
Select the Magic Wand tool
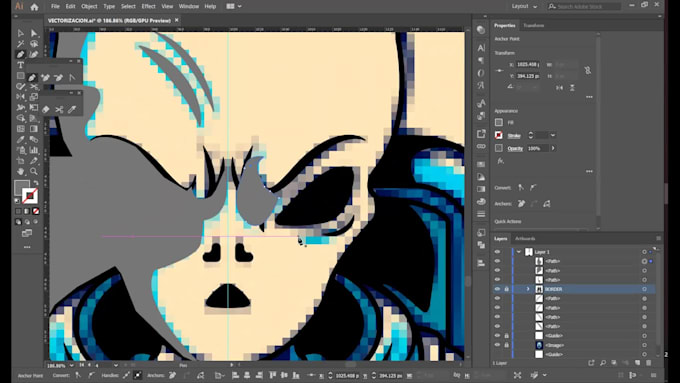tap(20, 44)
